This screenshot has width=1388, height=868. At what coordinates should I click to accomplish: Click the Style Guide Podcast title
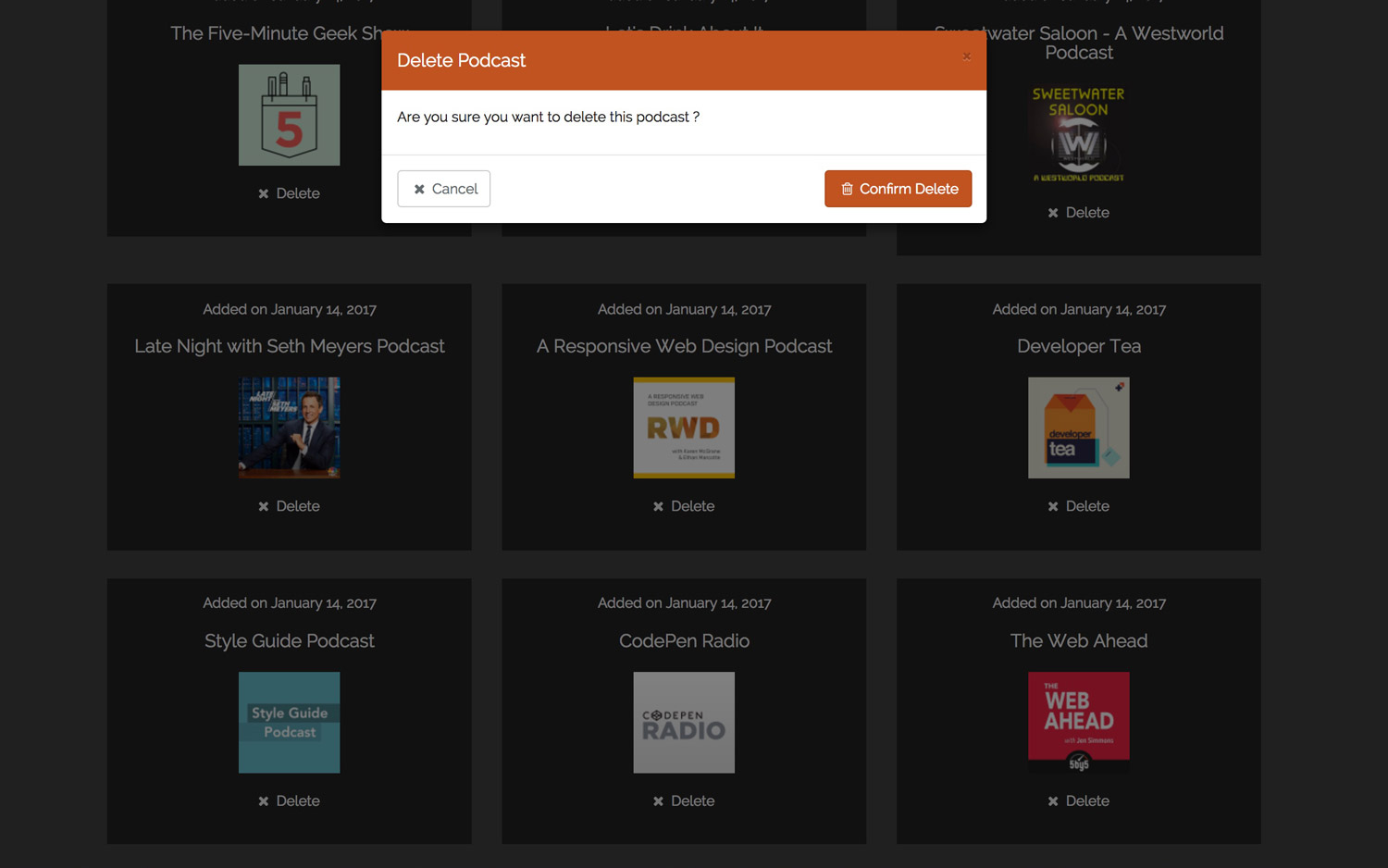289,641
